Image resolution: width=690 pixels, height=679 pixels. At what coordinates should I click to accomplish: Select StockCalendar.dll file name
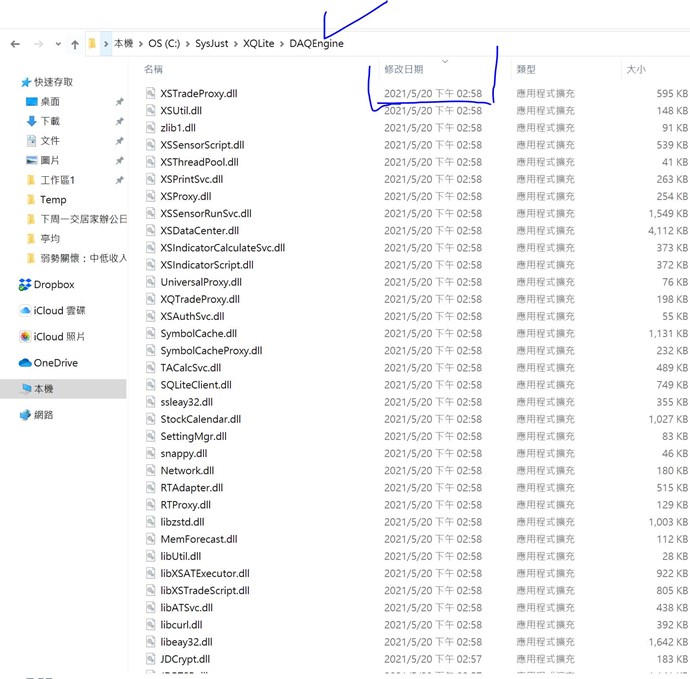point(201,419)
